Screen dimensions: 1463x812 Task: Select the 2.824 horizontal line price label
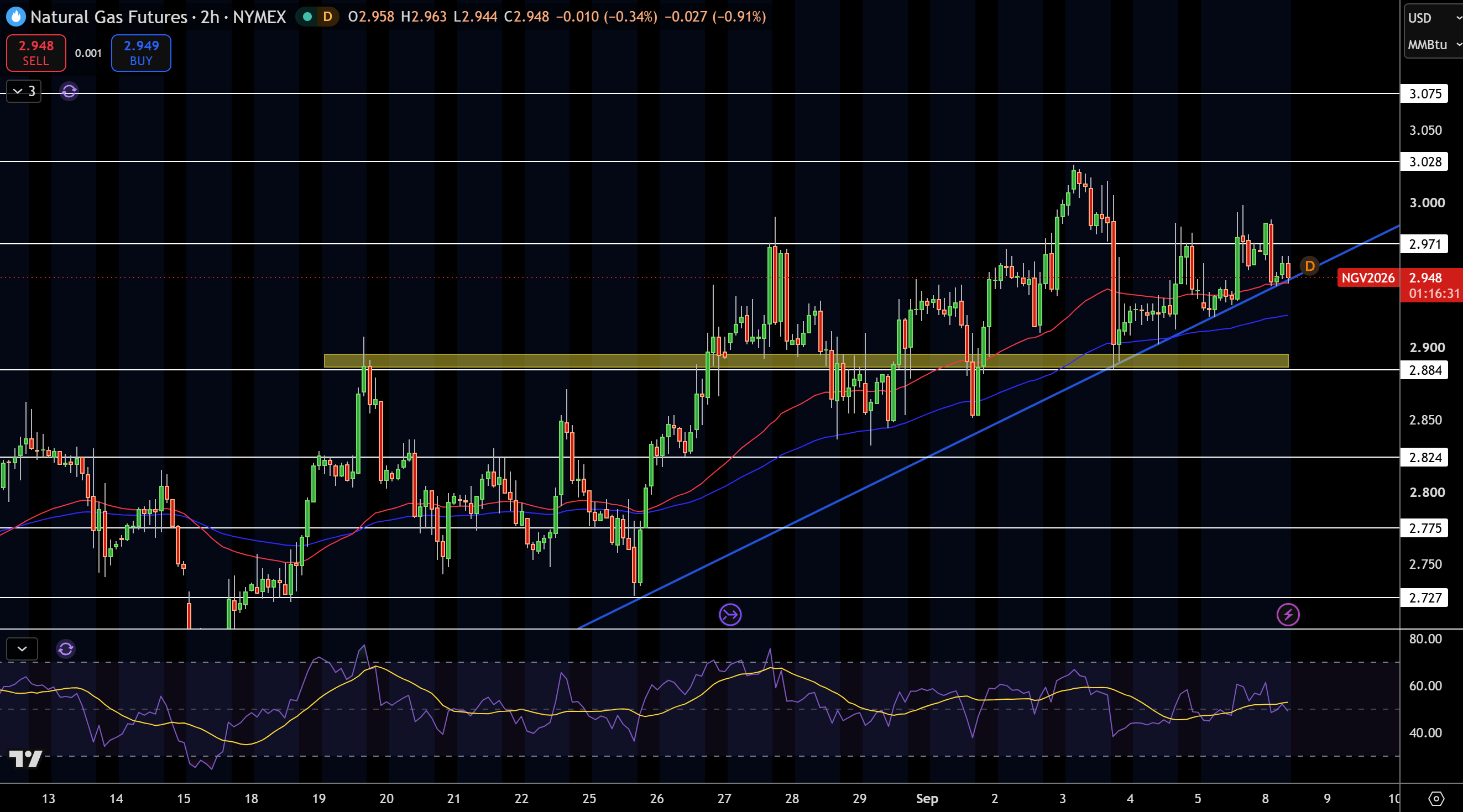pyautogui.click(x=1424, y=457)
